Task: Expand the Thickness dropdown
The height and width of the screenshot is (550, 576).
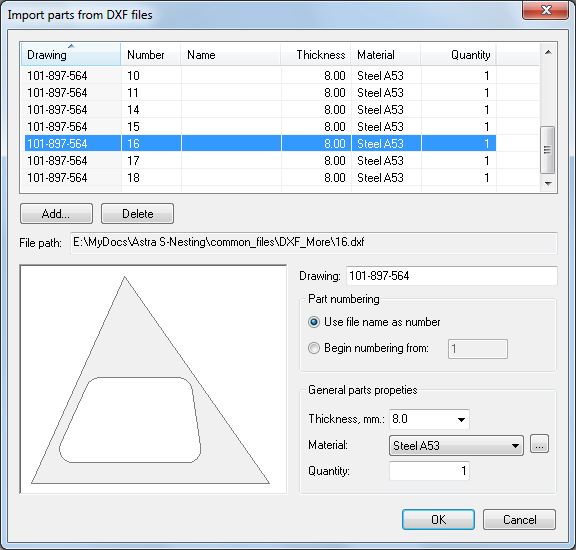Action: pos(461,419)
